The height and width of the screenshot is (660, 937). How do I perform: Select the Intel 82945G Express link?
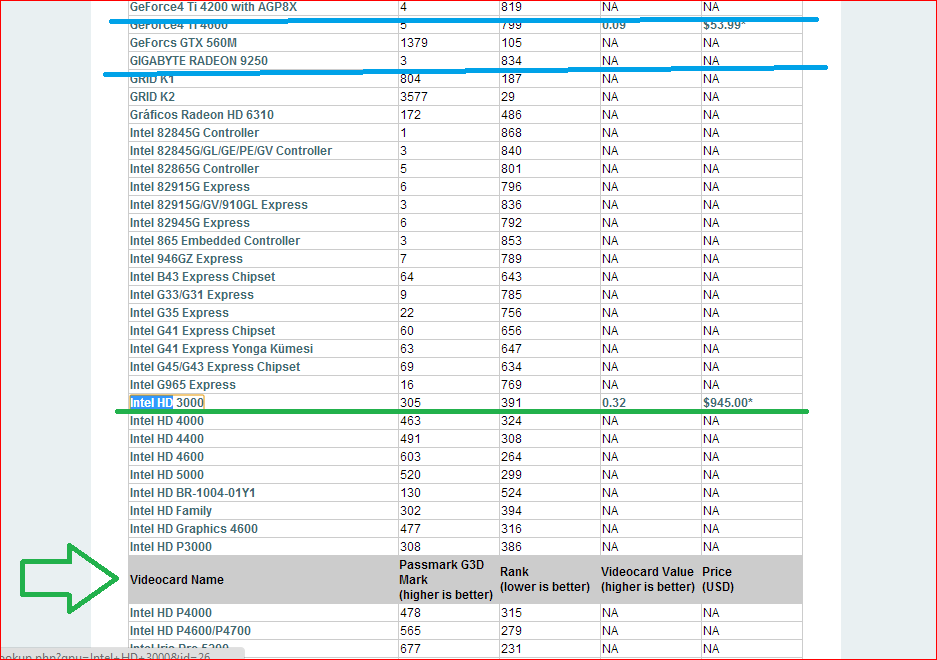[190, 222]
